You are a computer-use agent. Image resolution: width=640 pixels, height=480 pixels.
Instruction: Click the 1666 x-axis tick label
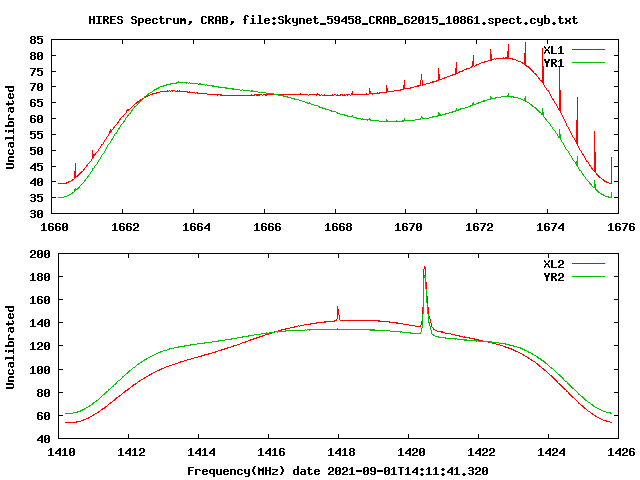pyautogui.click(x=267, y=227)
